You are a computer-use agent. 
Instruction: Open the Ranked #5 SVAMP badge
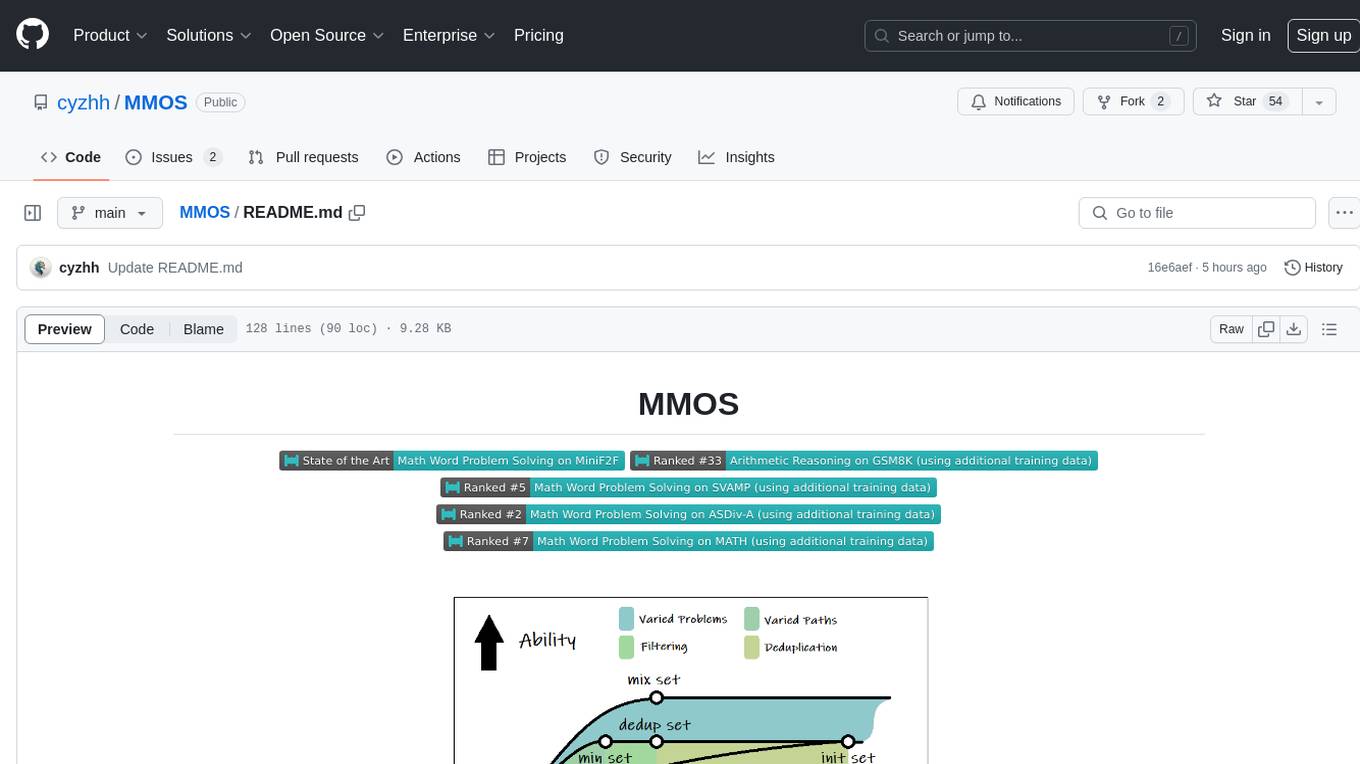point(688,488)
